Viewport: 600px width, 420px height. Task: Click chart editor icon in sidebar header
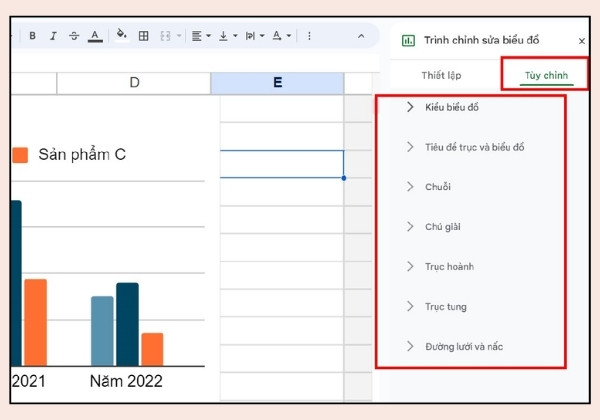408,40
